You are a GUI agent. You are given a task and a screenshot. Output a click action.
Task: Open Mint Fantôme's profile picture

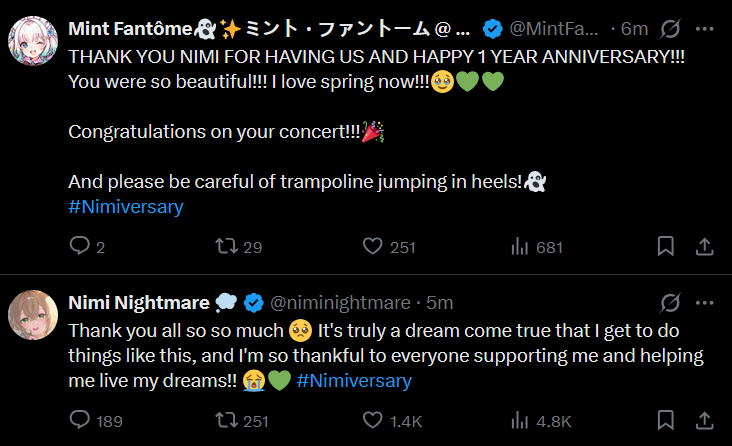pos(32,43)
